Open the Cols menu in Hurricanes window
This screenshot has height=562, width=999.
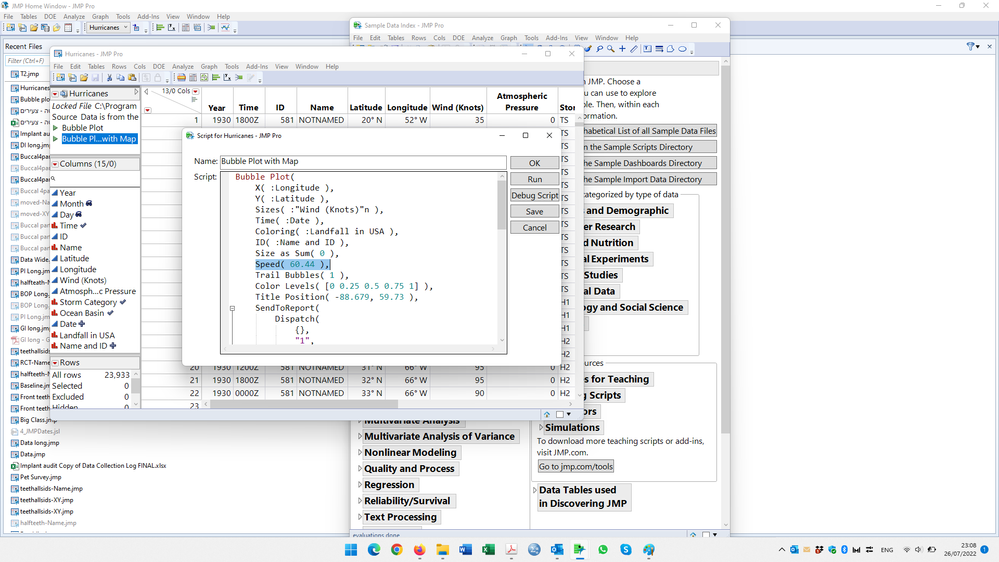[140, 66]
